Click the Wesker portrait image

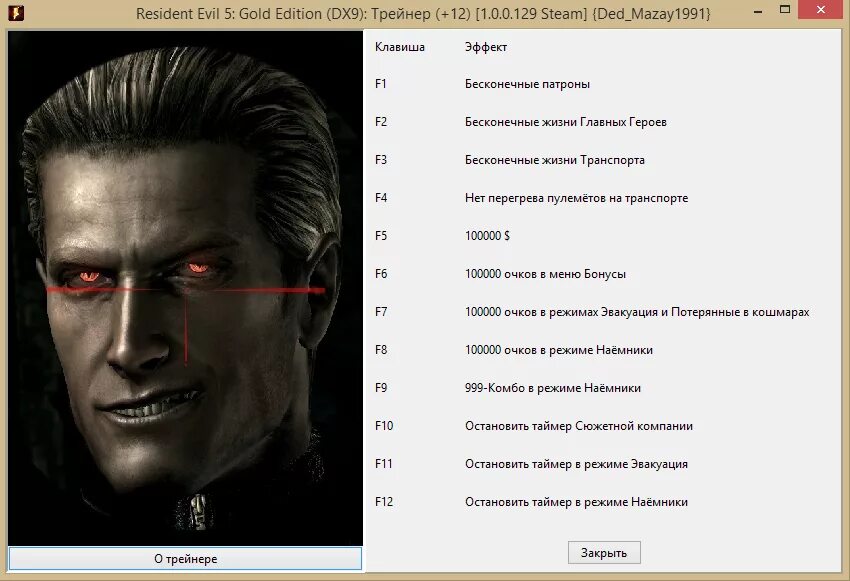[x=185, y=288]
